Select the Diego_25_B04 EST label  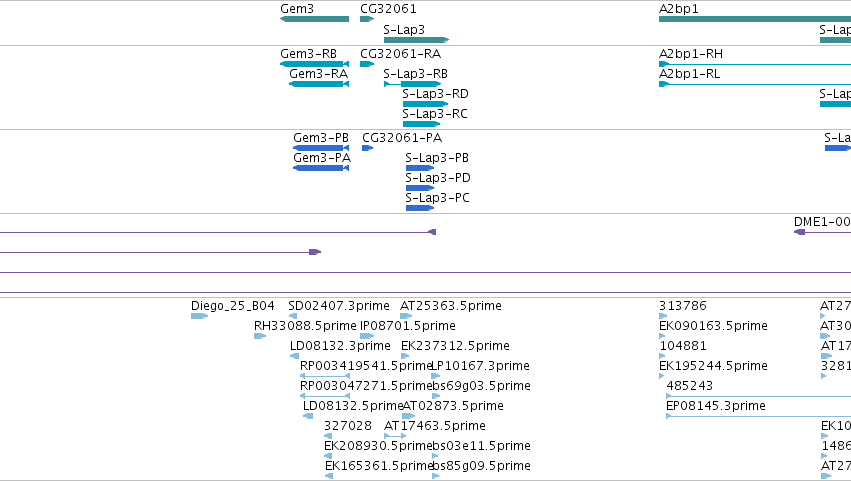232,306
